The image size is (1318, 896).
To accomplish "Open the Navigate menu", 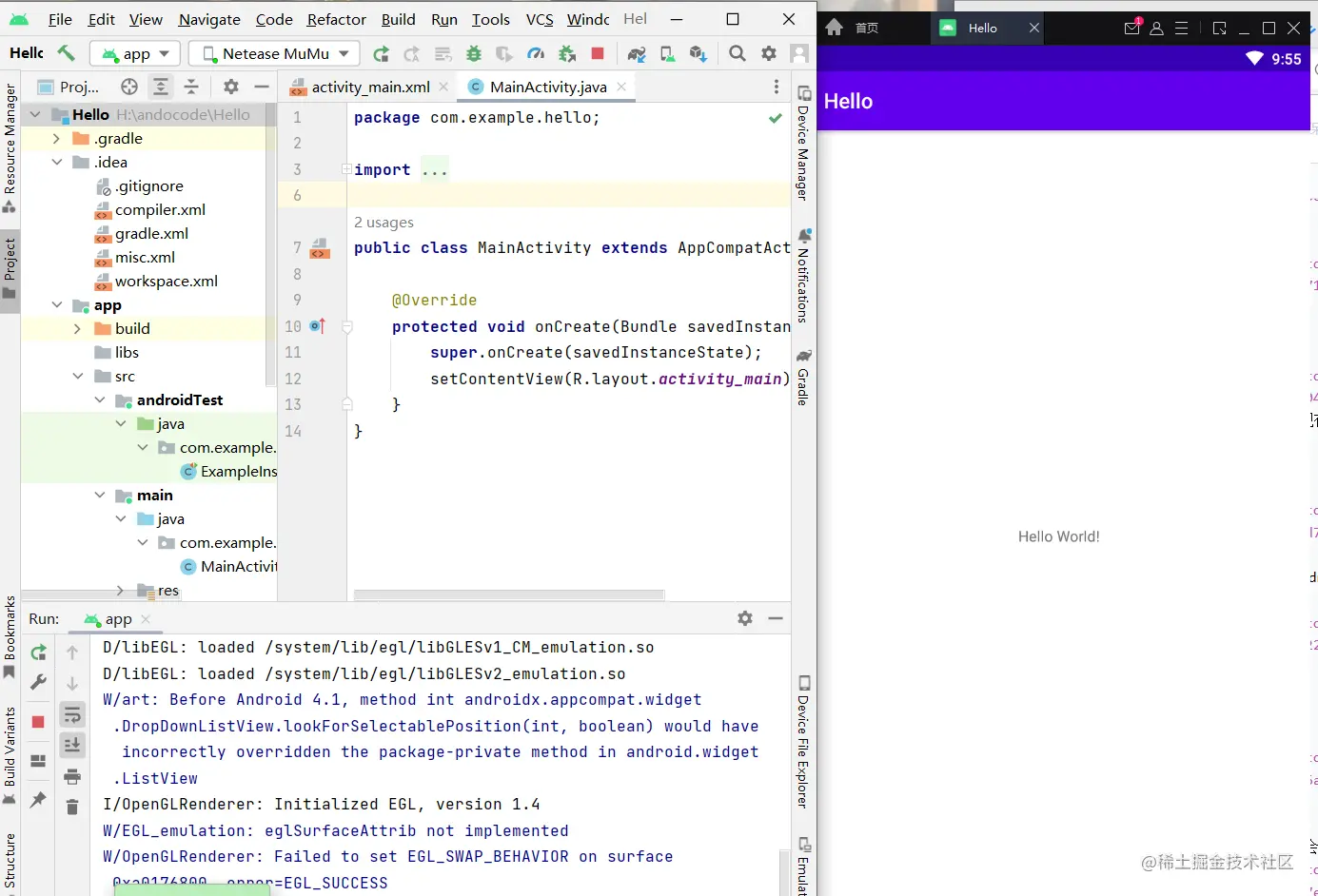I will click(x=209, y=19).
